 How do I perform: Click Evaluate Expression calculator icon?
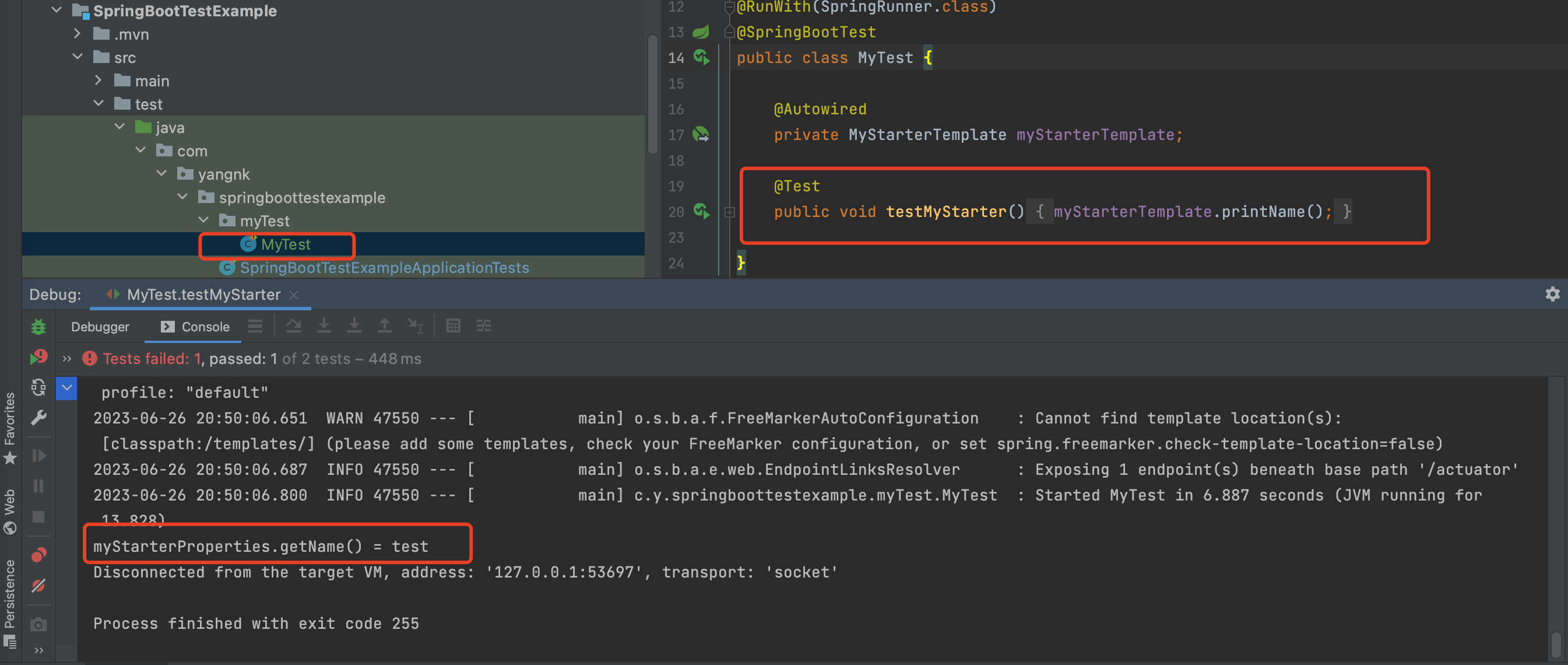click(453, 327)
